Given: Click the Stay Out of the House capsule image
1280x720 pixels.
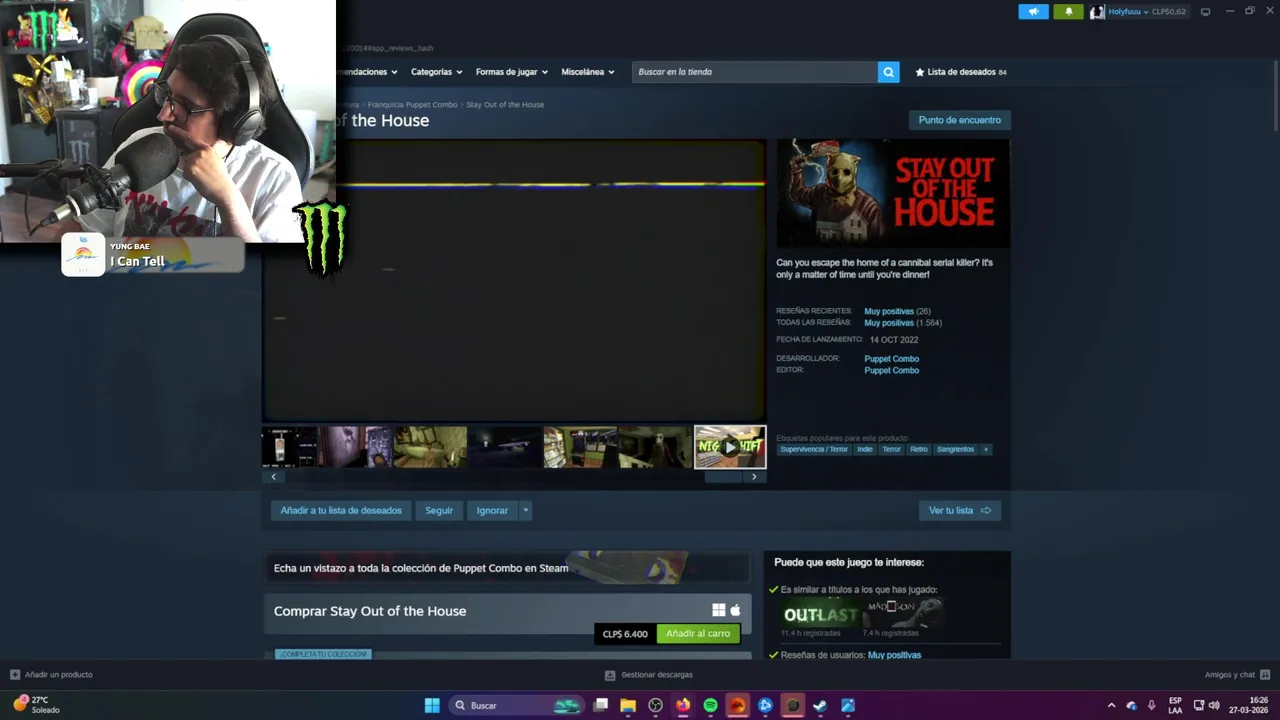Looking at the screenshot, I should (x=893, y=194).
